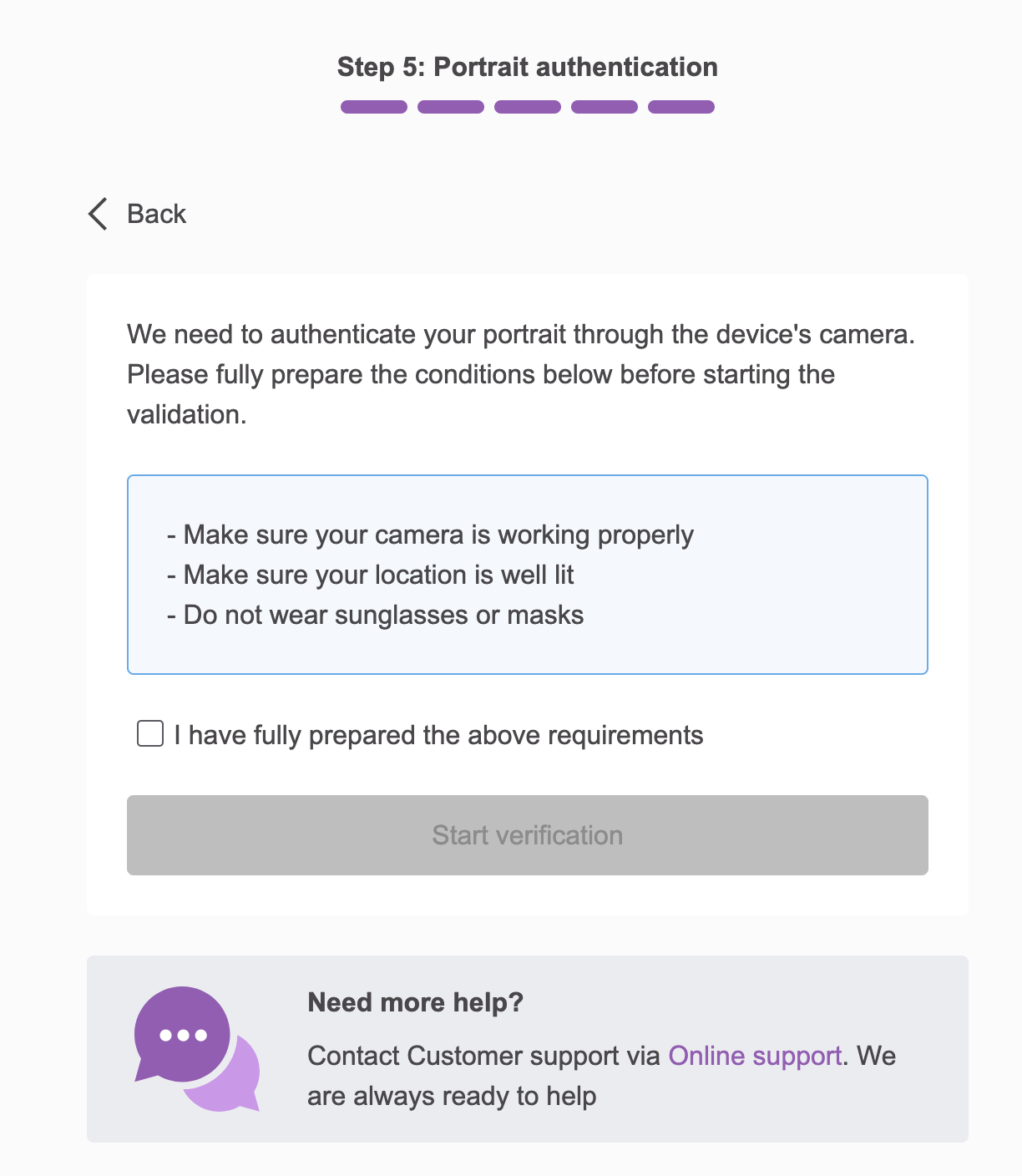
Task: Click the fifth purple progress step segment
Action: pos(681,107)
